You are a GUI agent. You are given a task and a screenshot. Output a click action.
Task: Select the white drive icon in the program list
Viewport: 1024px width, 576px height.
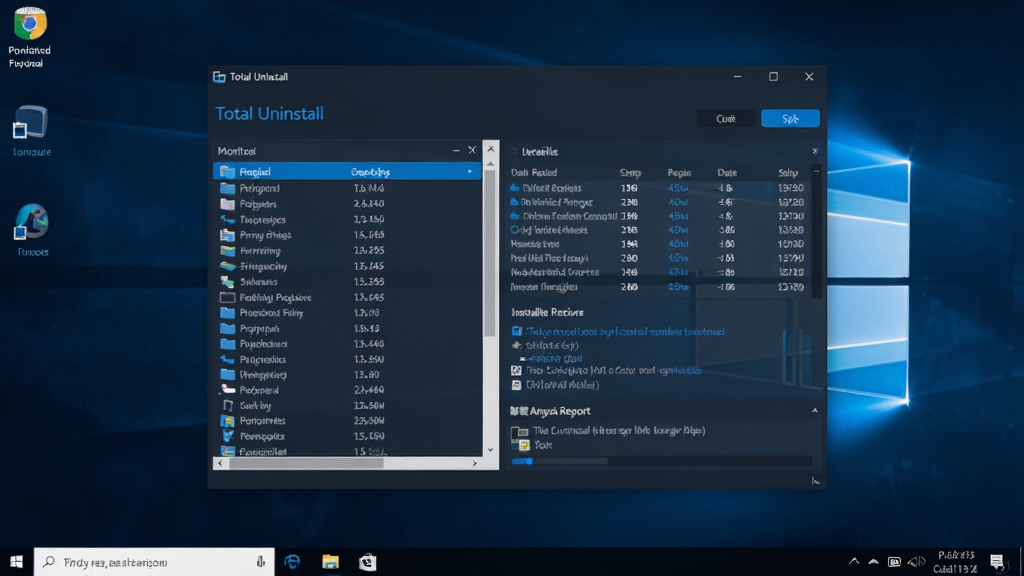pos(227,390)
